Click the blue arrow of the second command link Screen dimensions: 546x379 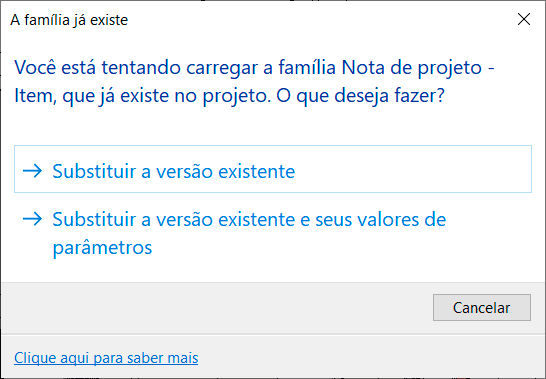(x=32, y=219)
